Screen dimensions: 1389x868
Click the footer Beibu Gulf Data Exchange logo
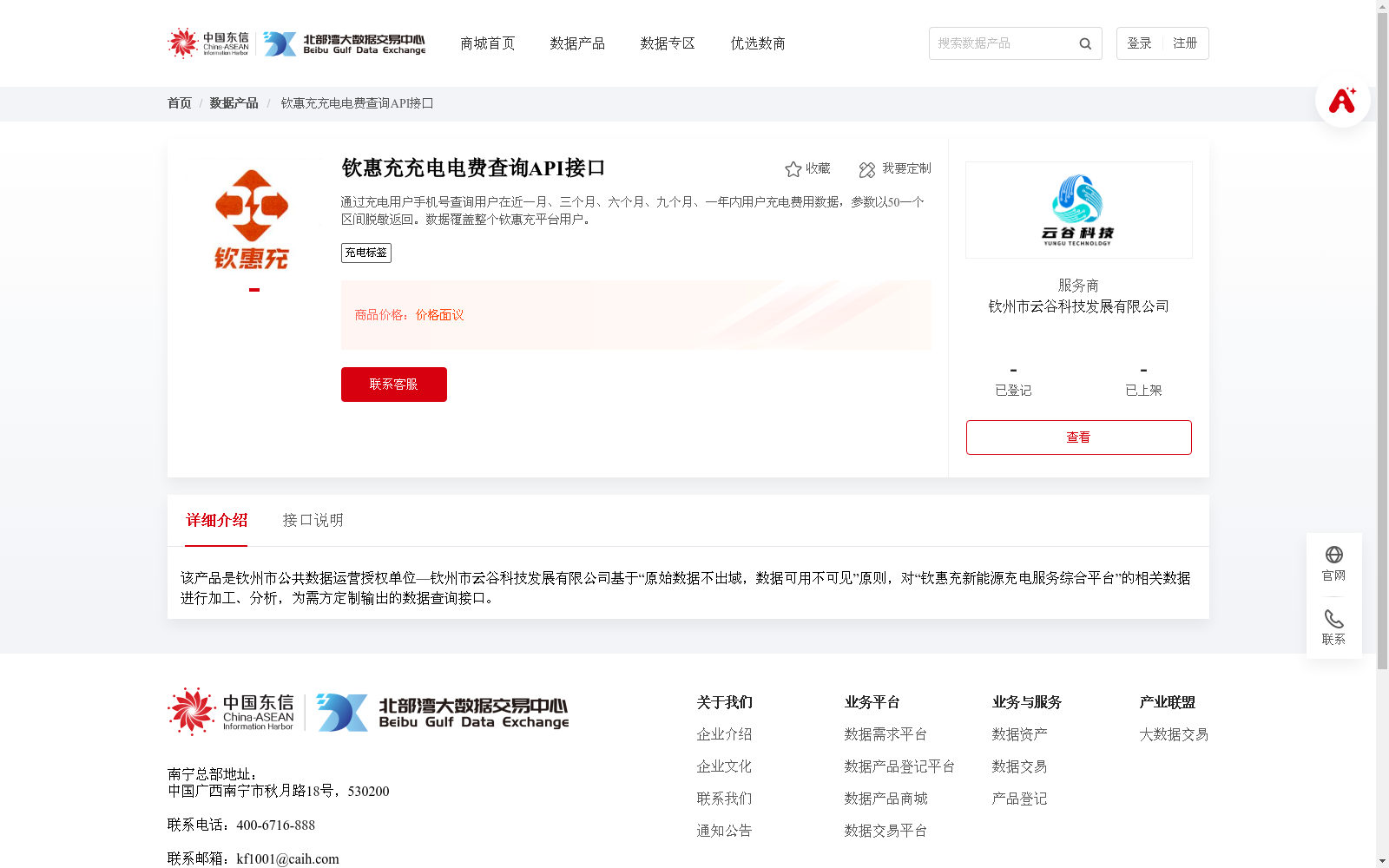(x=443, y=712)
